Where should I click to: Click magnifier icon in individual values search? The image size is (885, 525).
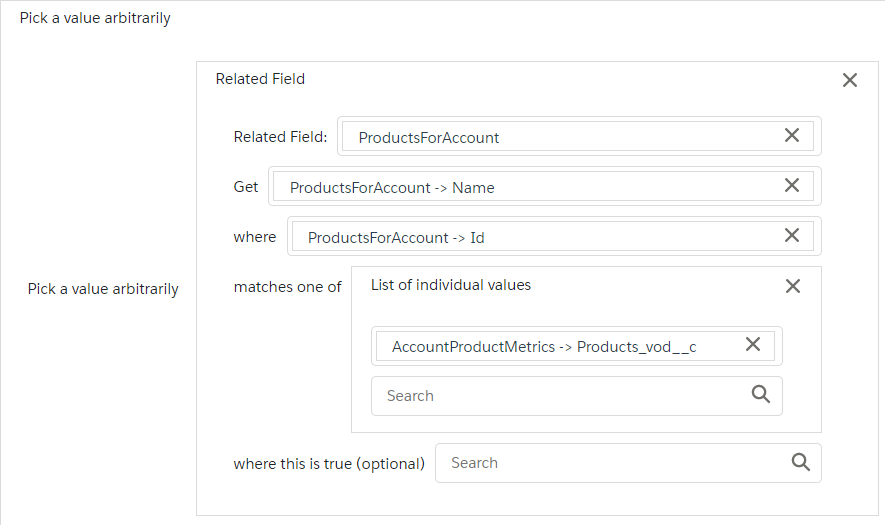761,395
